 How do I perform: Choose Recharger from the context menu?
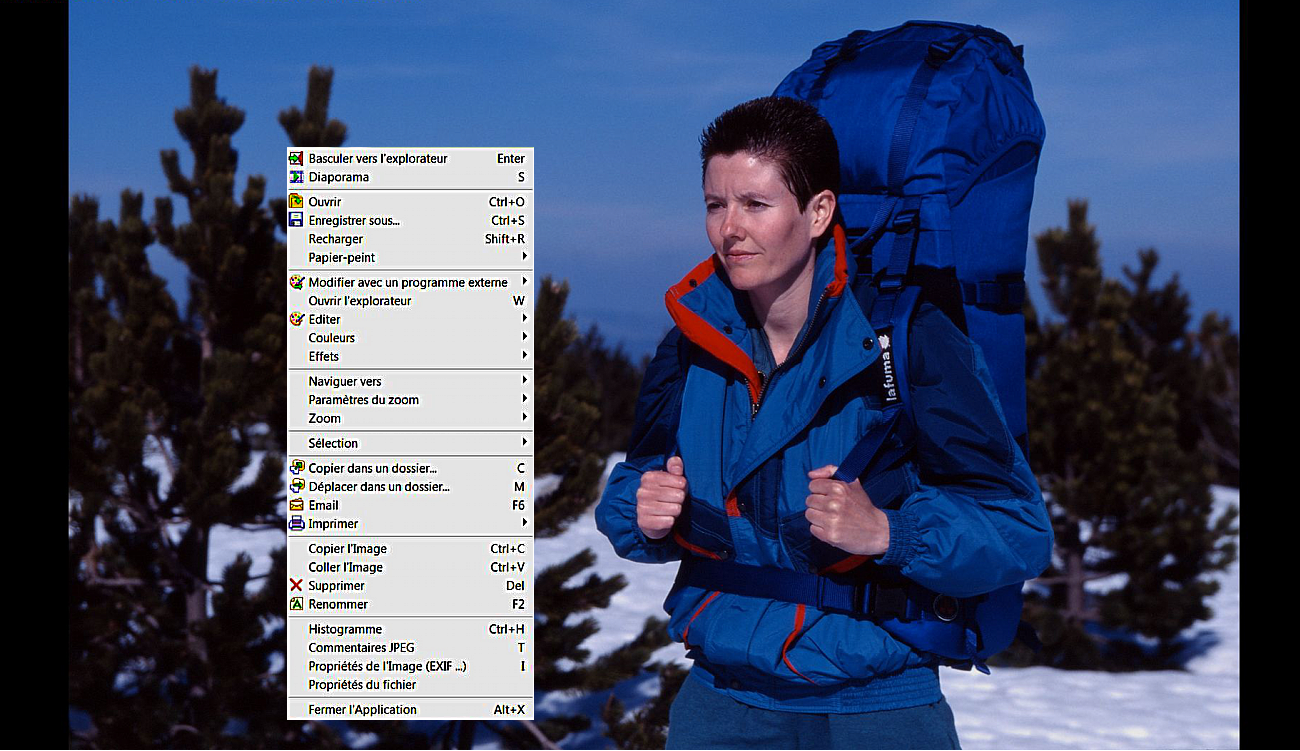(410, 239)
